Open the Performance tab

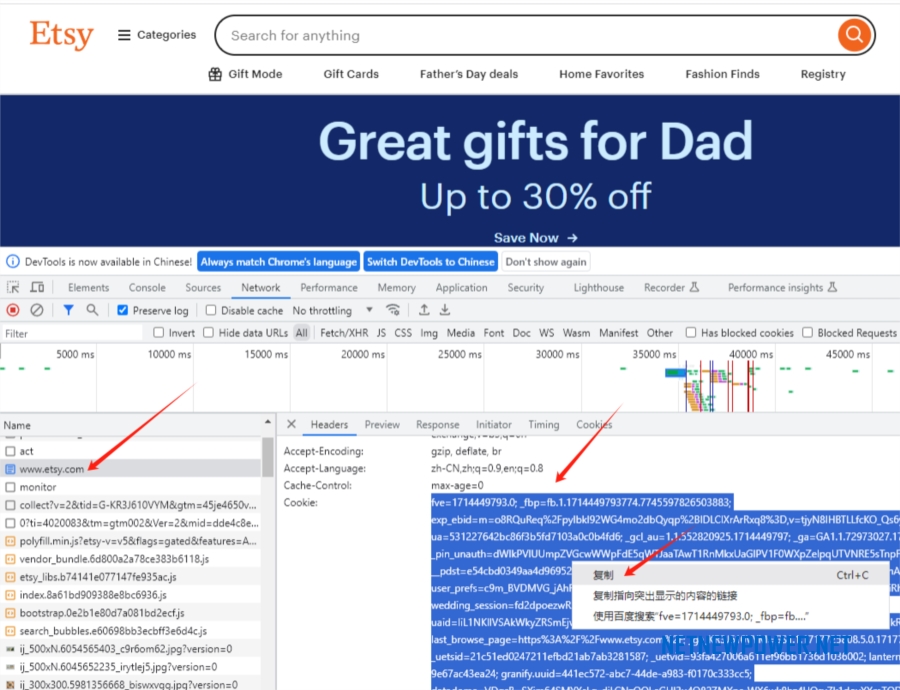329,288
